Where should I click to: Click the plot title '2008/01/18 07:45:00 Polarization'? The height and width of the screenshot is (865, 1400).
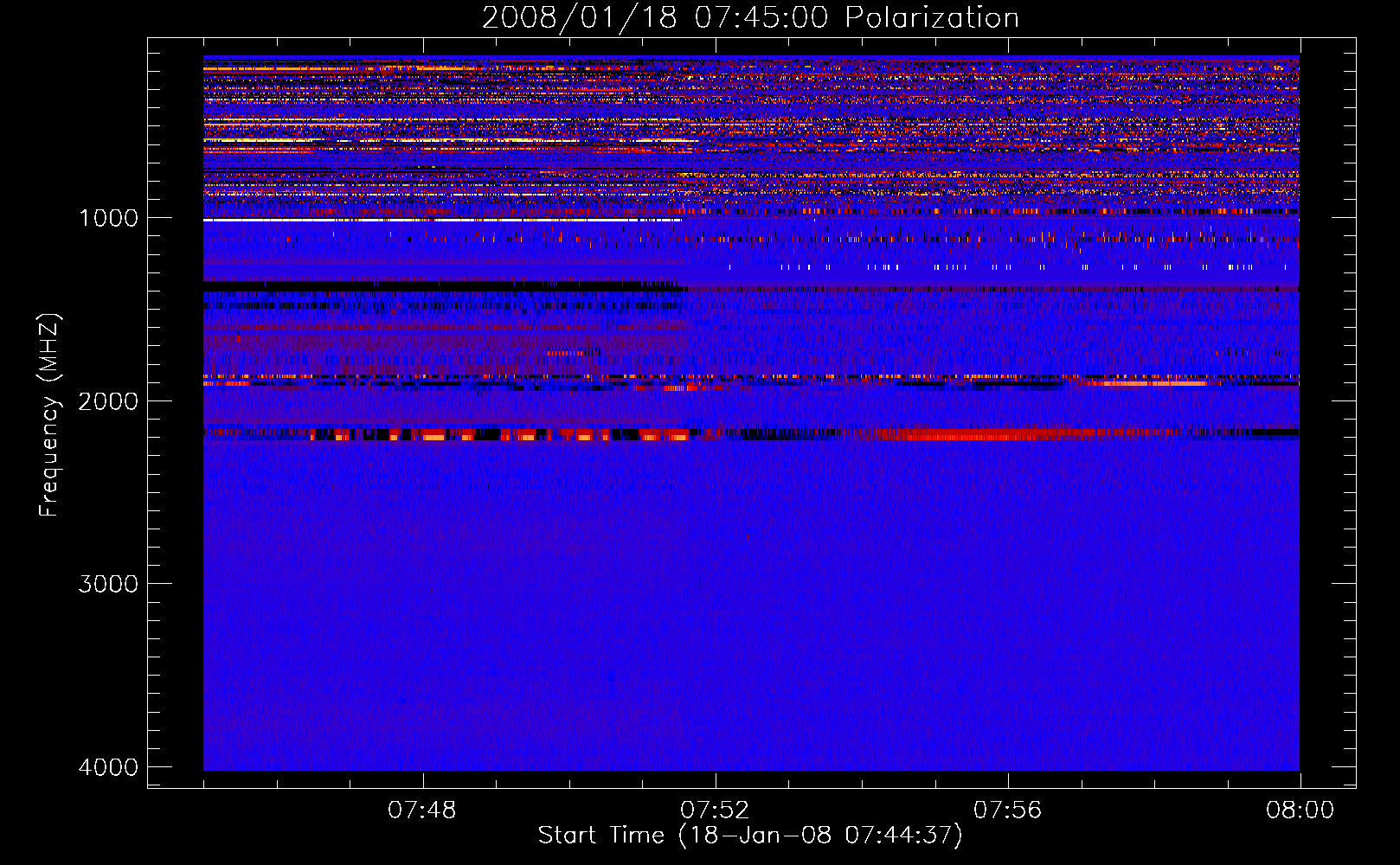[750, 18]
